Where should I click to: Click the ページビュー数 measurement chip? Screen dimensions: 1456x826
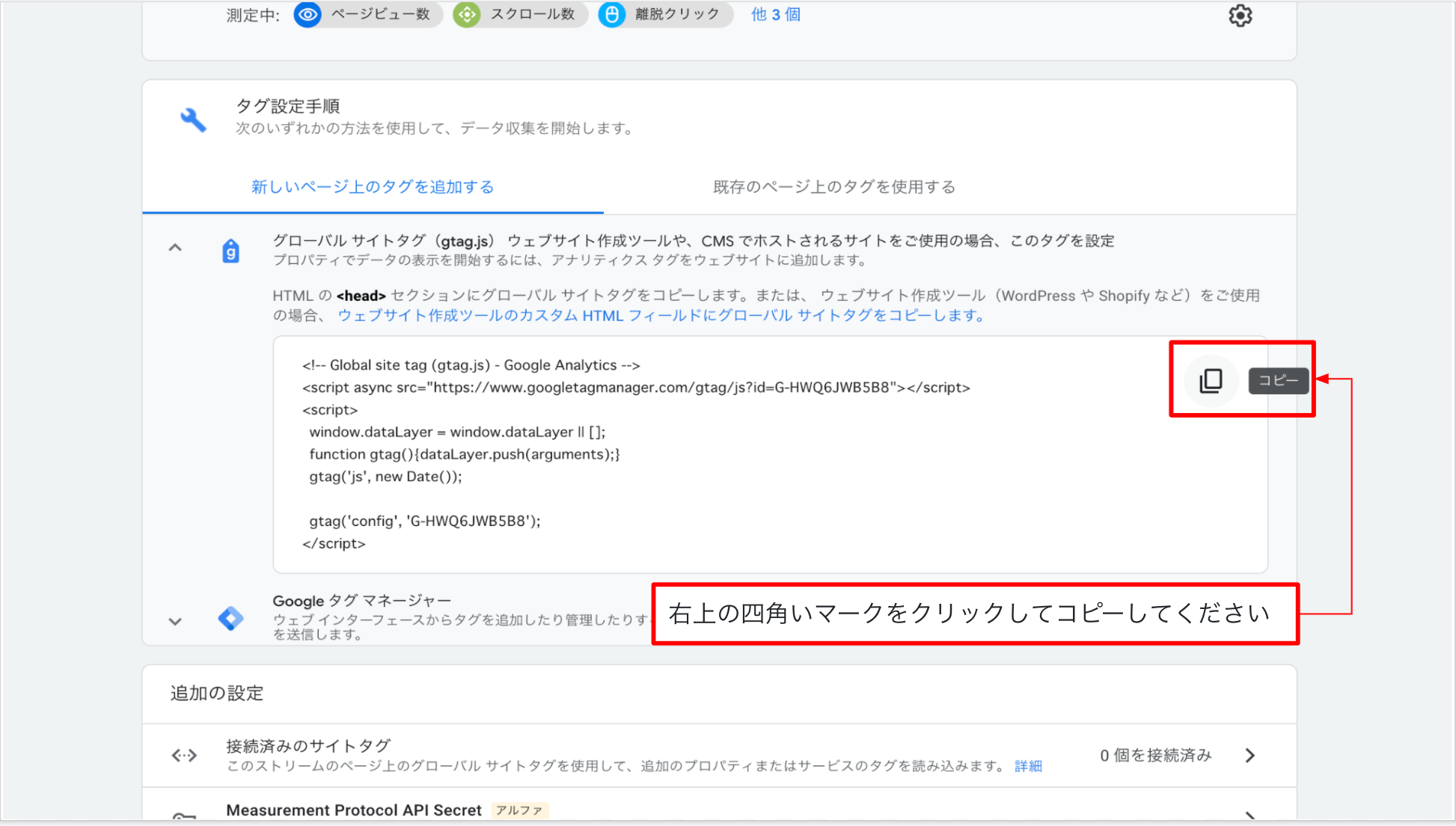pyautogui.click(x=380, y=14)
